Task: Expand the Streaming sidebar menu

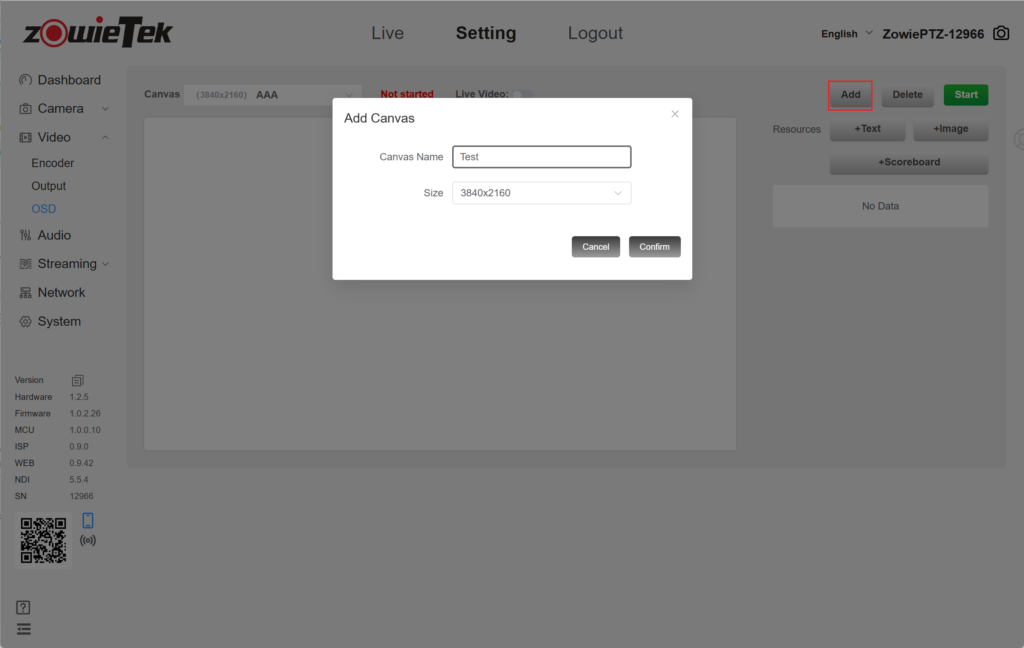Action: tap(66, 264)
